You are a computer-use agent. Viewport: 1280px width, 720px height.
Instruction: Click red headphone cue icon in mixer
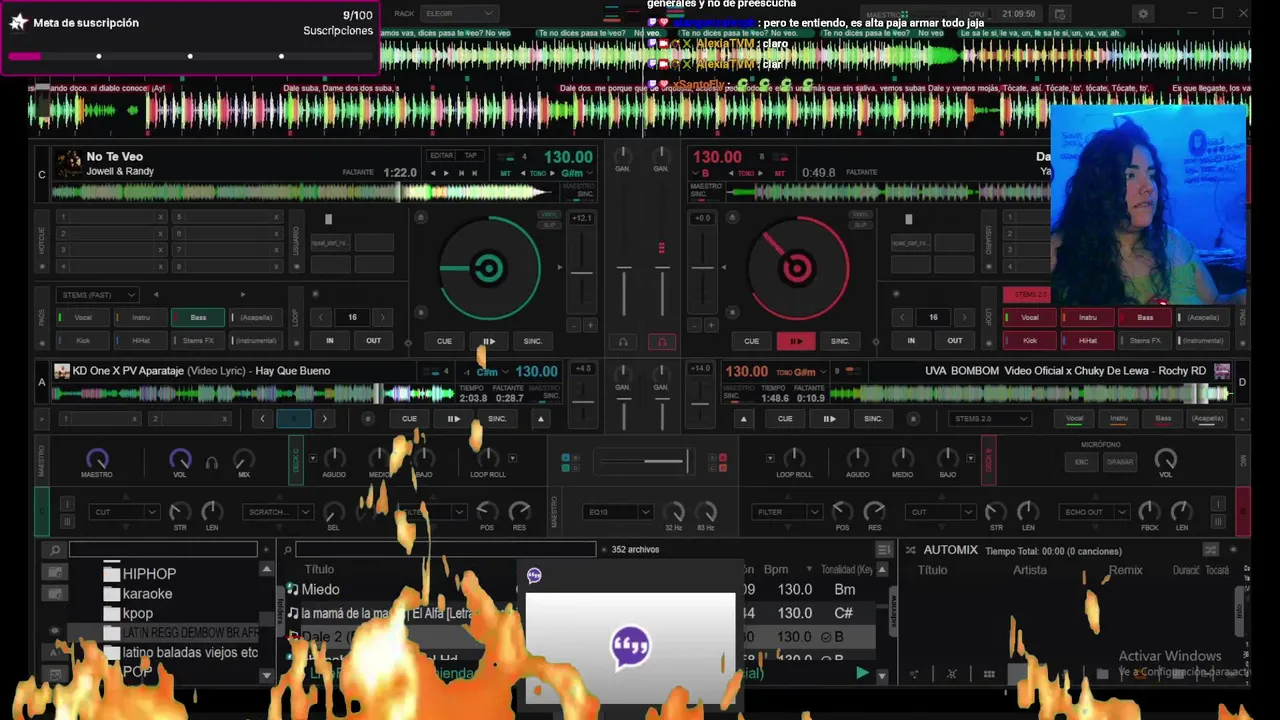pos(661,342)
